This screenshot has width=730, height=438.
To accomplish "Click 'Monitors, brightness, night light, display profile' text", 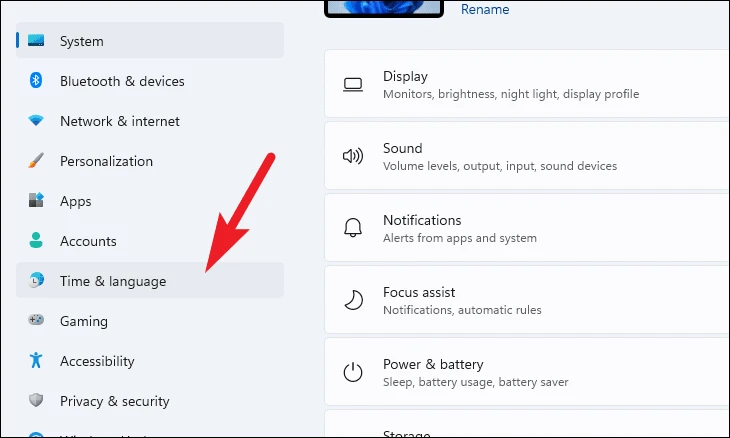I will [511, 94].
